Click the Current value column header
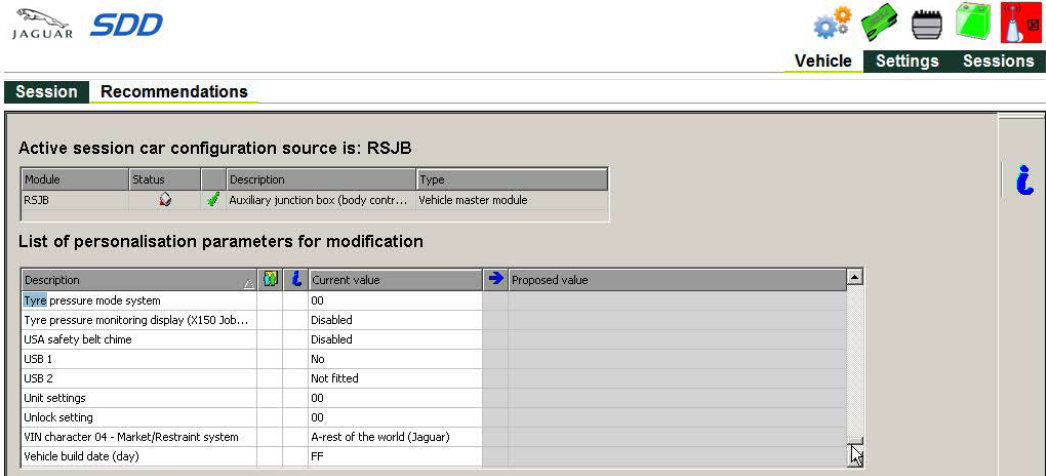1046x476 pixels. [x=395, y=280]
